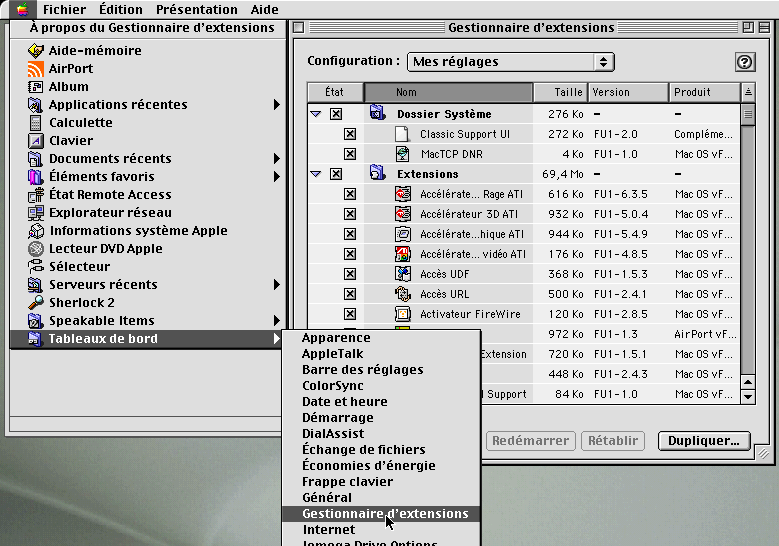Uncheck the Accélérate... vidéo ATI checkbox

point(350,254)
